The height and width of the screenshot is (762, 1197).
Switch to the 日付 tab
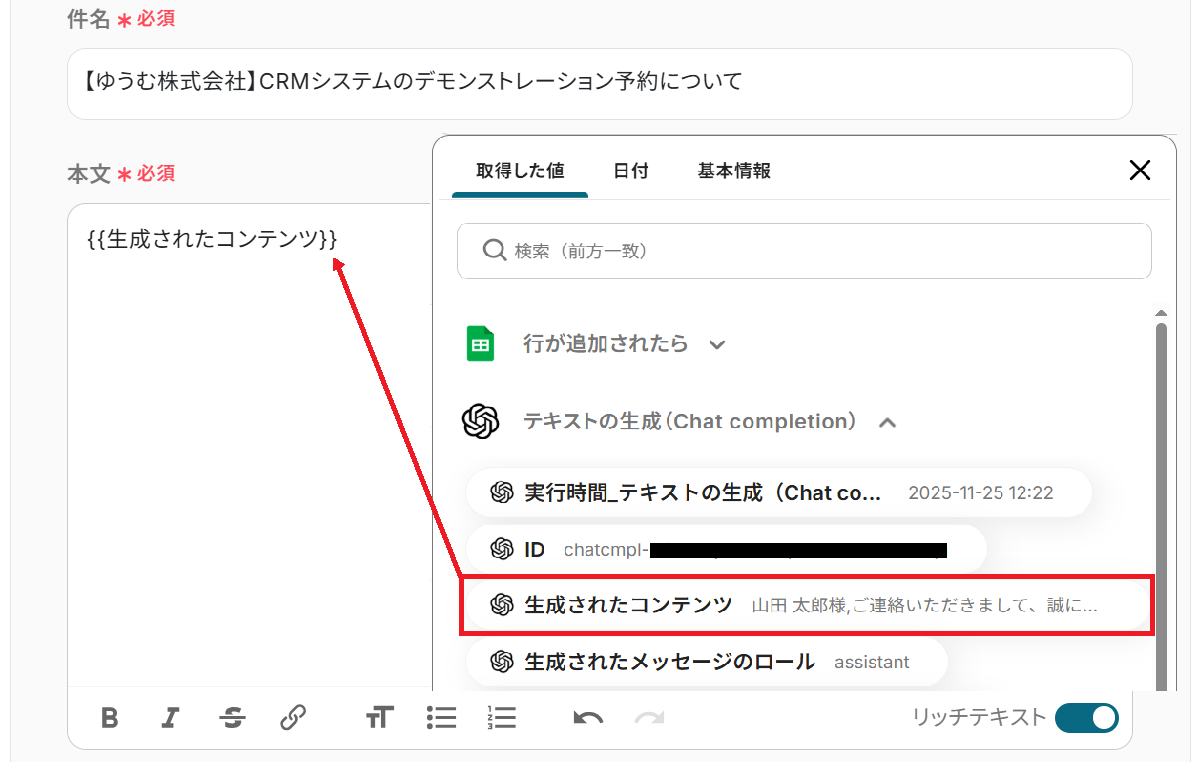click(x=630, y=171)
